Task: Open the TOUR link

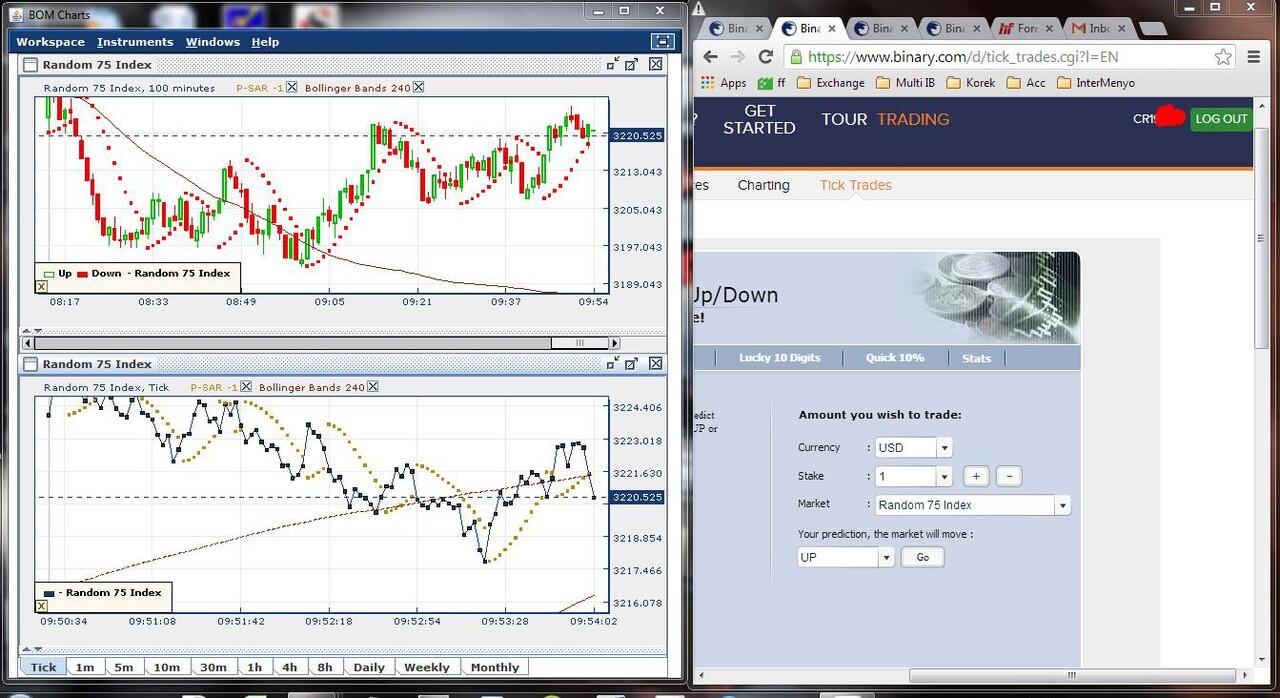Action: [844, 119]
